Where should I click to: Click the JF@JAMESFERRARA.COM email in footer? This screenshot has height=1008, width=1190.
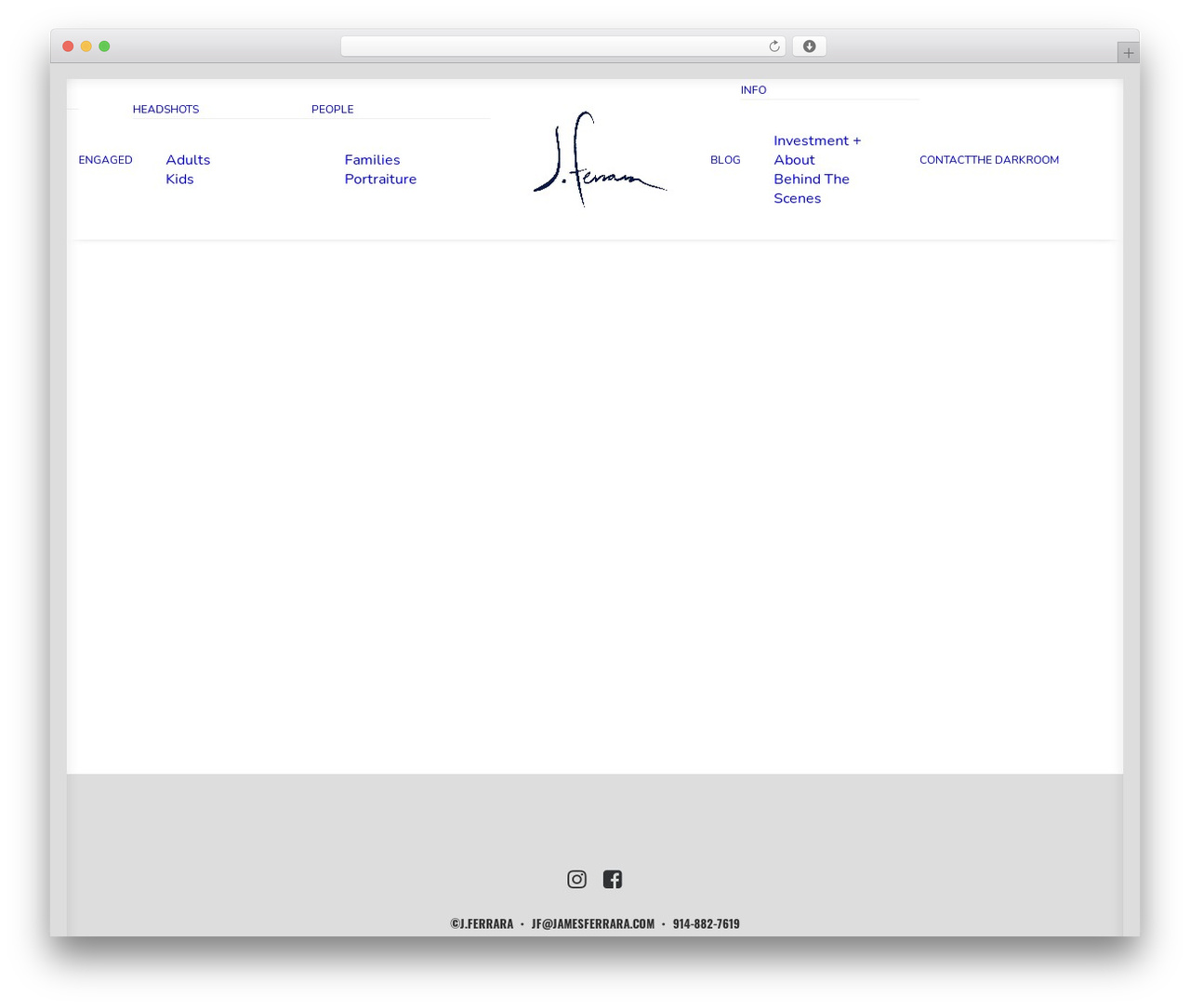[x=593, y=923]
